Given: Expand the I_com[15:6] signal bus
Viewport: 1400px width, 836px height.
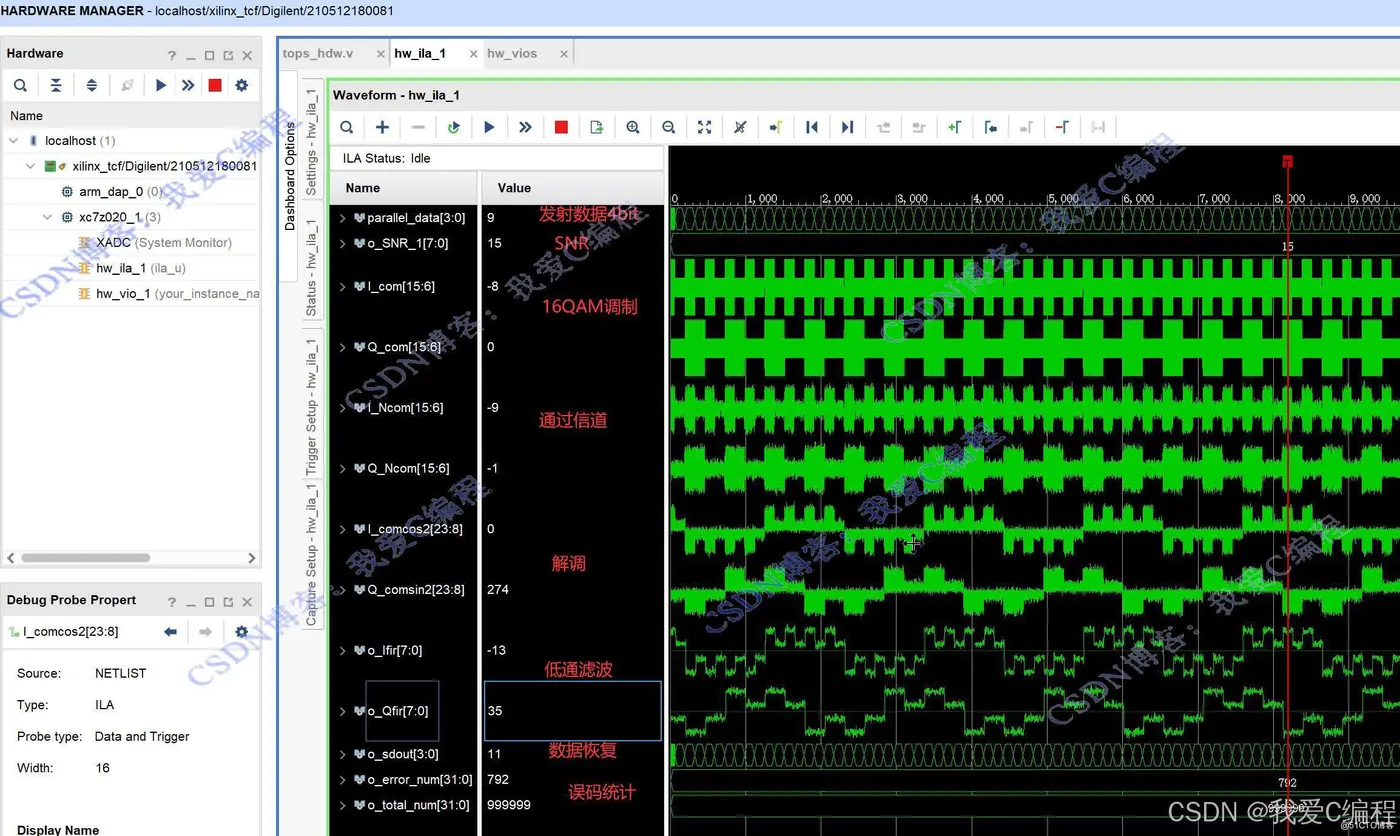Looking at the screenshot, I should coord(343,286).
